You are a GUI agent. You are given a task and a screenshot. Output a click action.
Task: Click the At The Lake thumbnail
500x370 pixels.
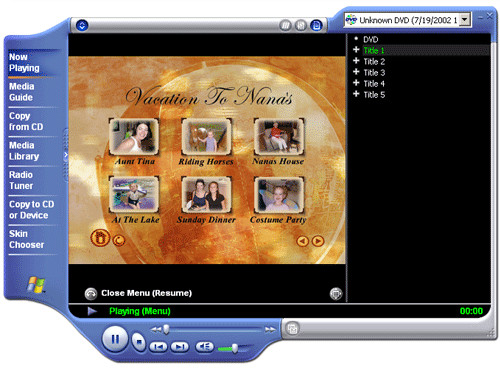[x=134, y=194]
